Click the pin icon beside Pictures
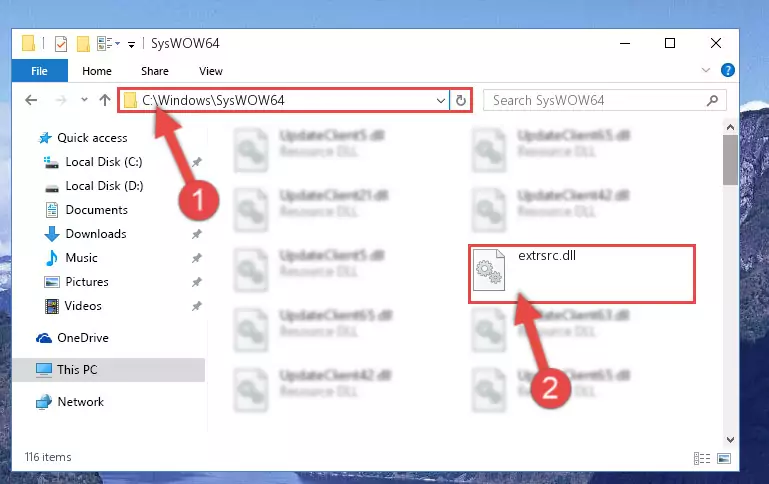 coord(197,282)
